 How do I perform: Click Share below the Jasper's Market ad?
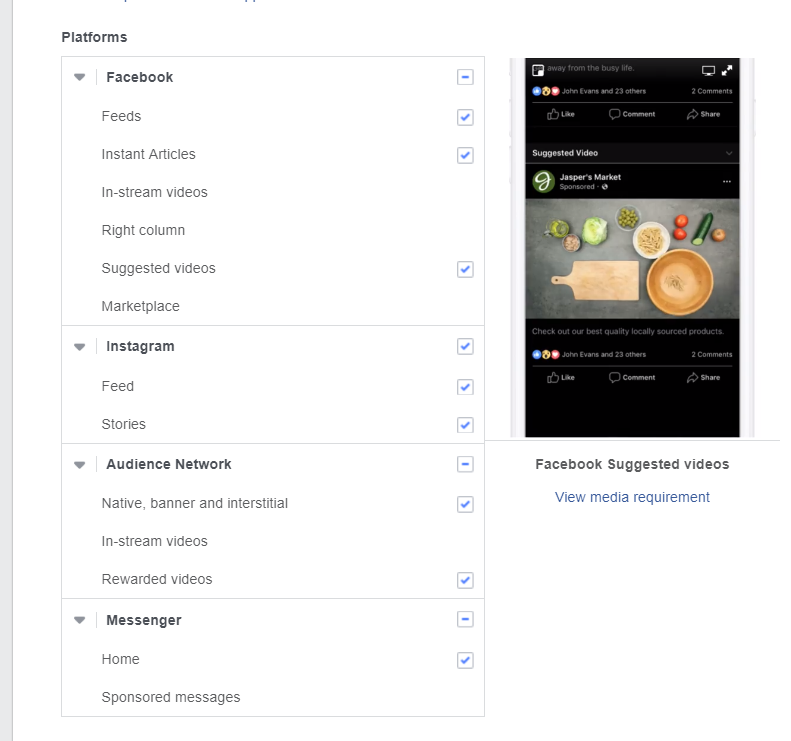pos(703,377)
